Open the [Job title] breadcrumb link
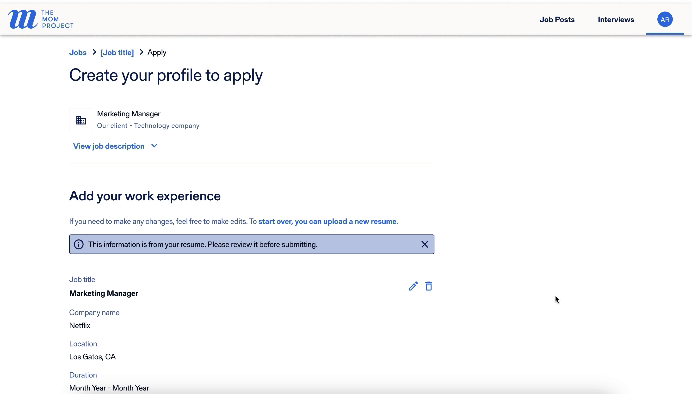The width and height of the screenshot is (692, 394). 117,53
